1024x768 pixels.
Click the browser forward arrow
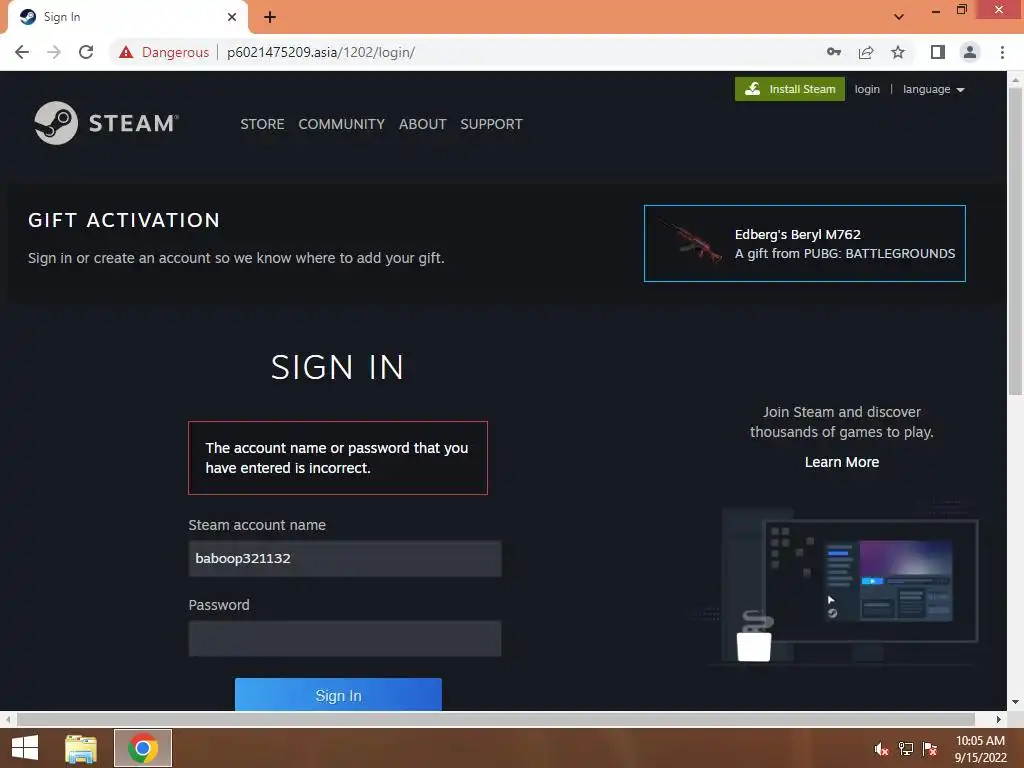54,52
